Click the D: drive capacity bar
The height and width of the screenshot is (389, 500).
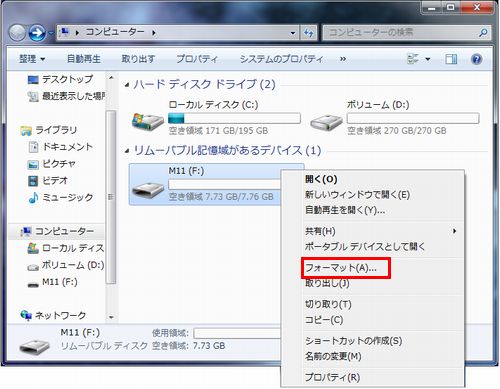coord(413,118)
